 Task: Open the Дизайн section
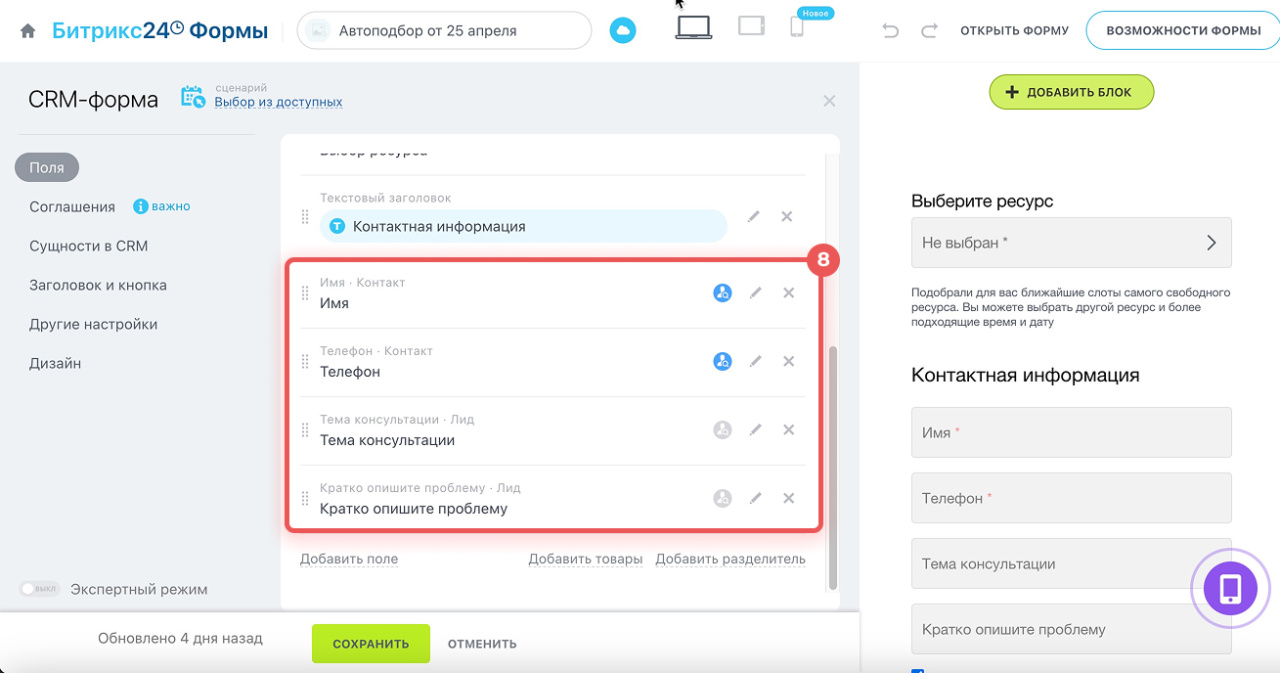(x=55, y=364)
